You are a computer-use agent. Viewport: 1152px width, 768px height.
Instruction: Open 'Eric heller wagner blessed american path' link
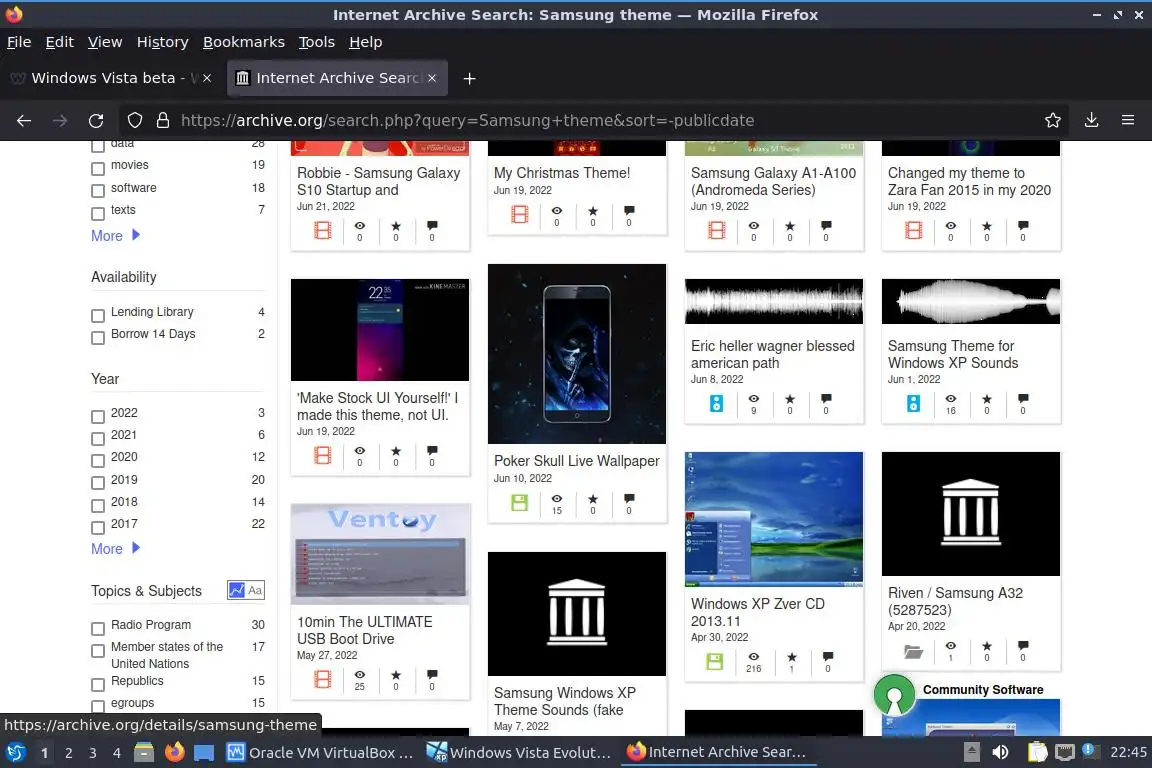pos(772,354)
